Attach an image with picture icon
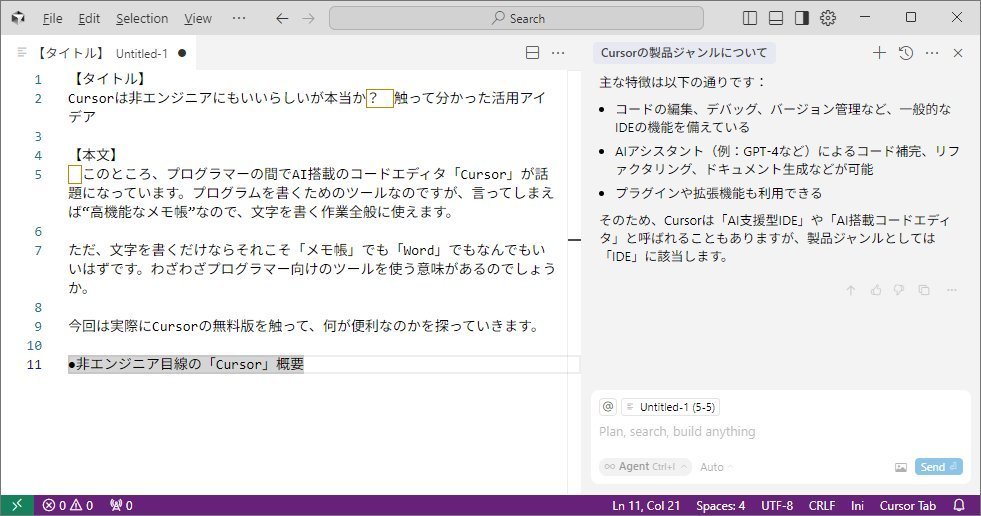 click(x=900, y=467)
